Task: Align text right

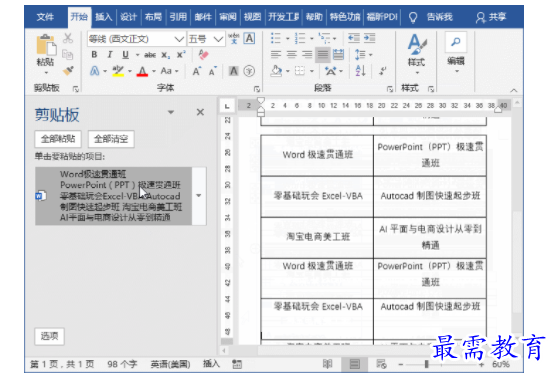Action: [x=307, y=54]
